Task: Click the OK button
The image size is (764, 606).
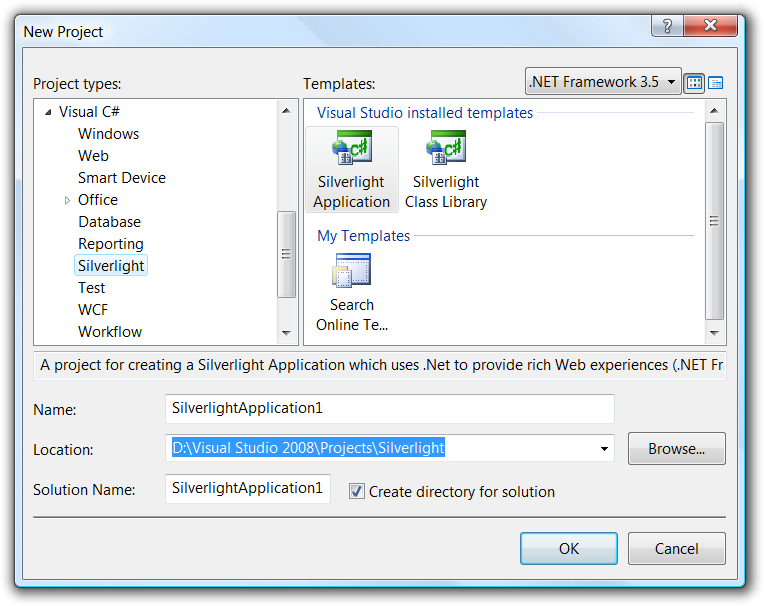Action: (x=569, y=549)
